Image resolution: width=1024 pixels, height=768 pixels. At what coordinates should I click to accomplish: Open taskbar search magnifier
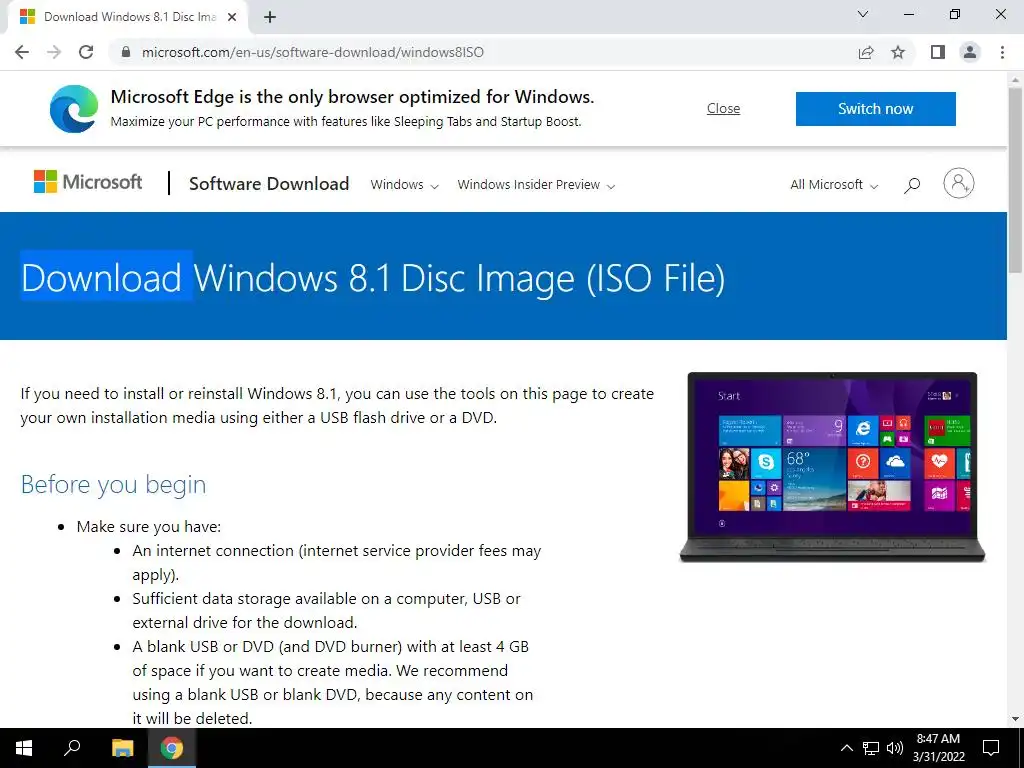(72, 748)
